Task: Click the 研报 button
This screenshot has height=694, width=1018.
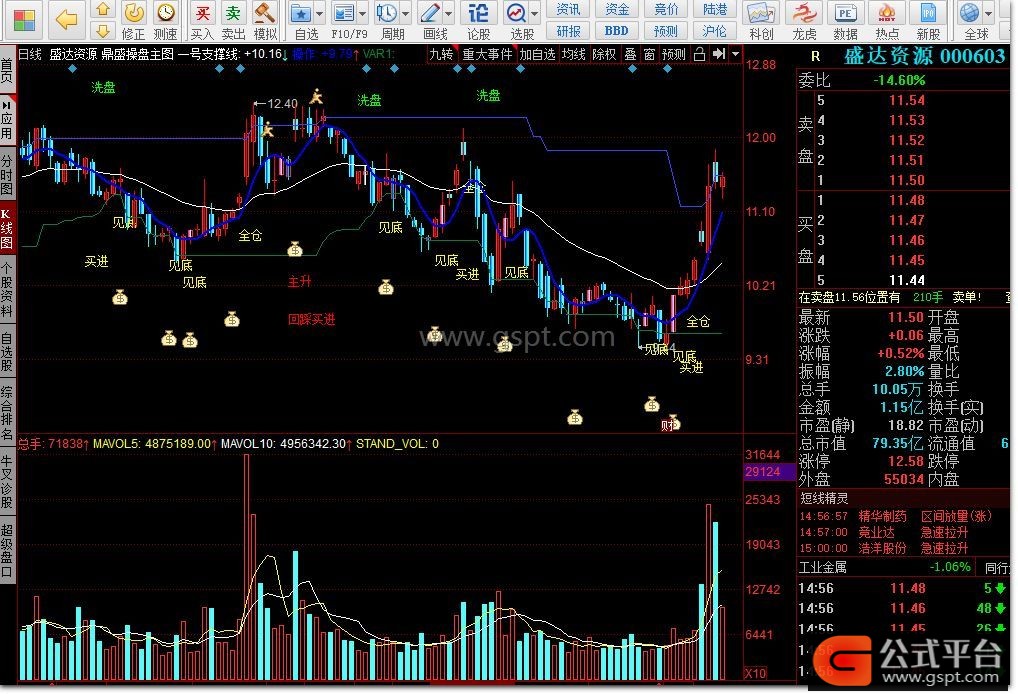Action: 568,31
